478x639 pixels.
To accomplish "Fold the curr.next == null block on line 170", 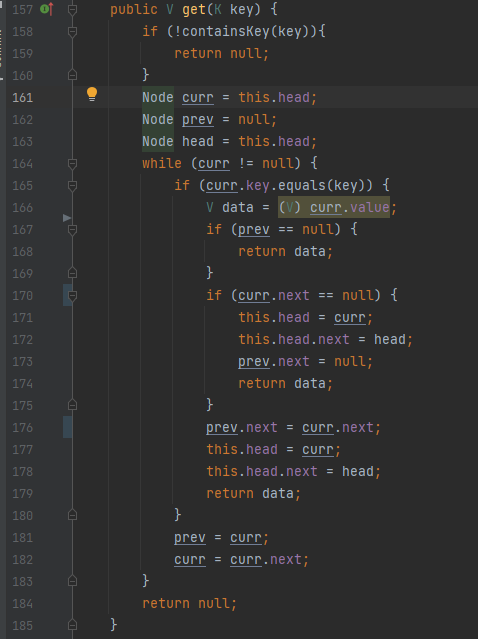I will tap(73, 295).
